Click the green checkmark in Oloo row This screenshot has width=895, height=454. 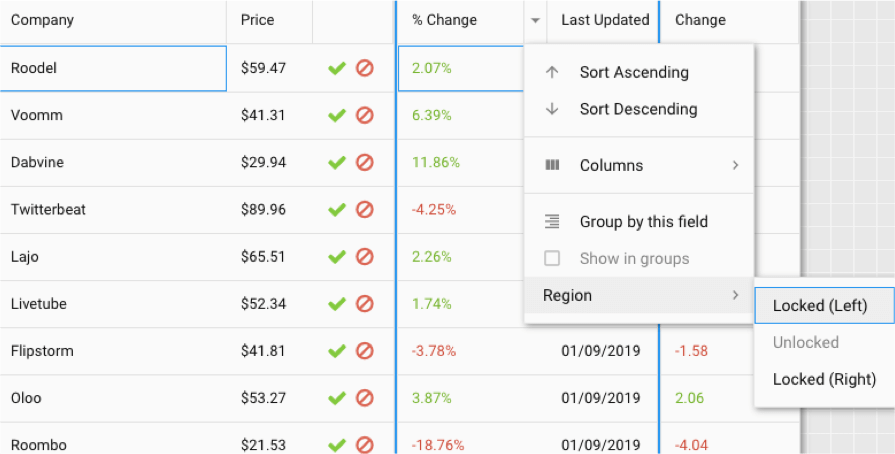coord(337,398)
